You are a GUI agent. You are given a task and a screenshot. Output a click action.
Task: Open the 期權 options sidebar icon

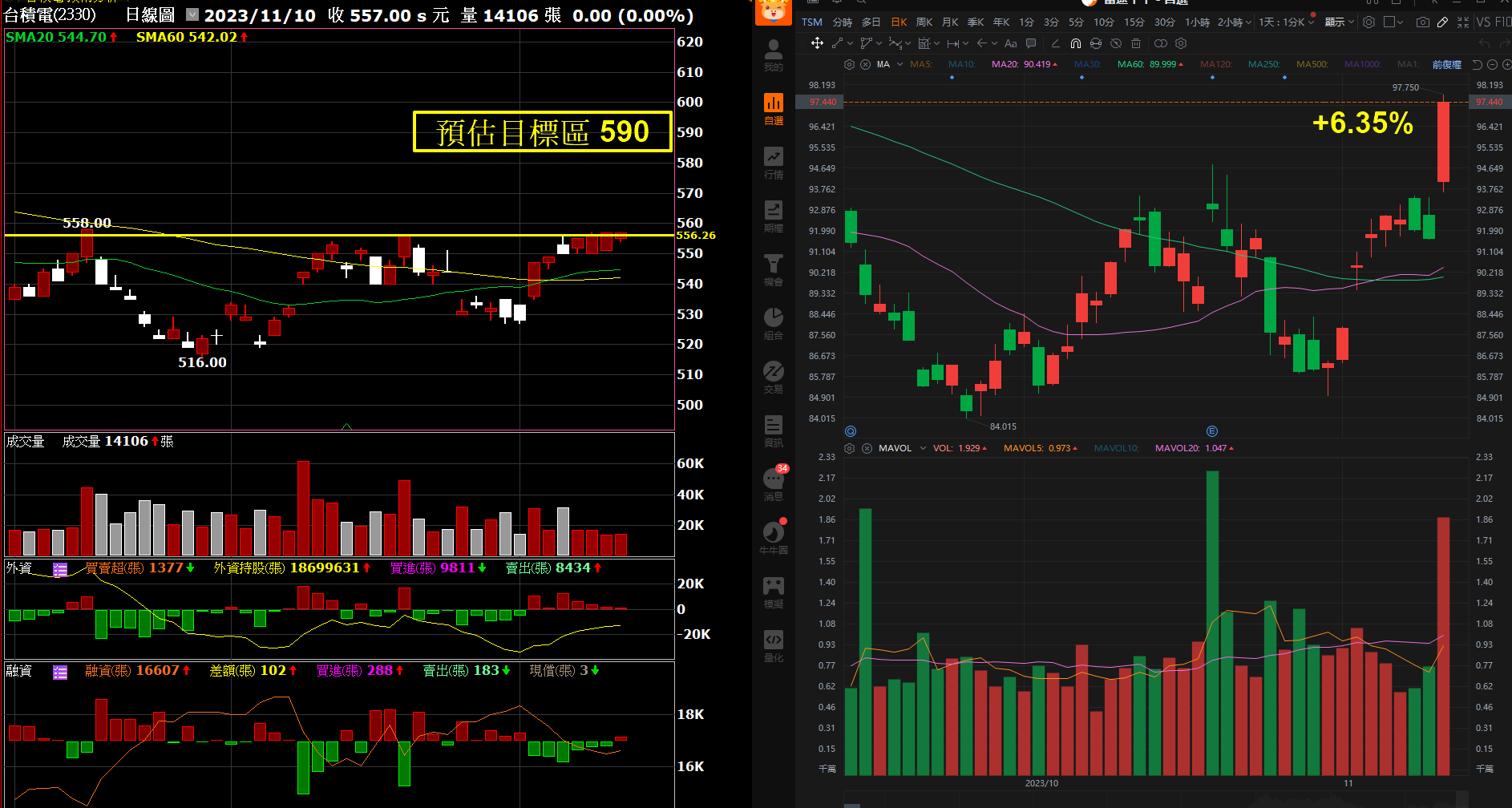click(x=774, y=216)
